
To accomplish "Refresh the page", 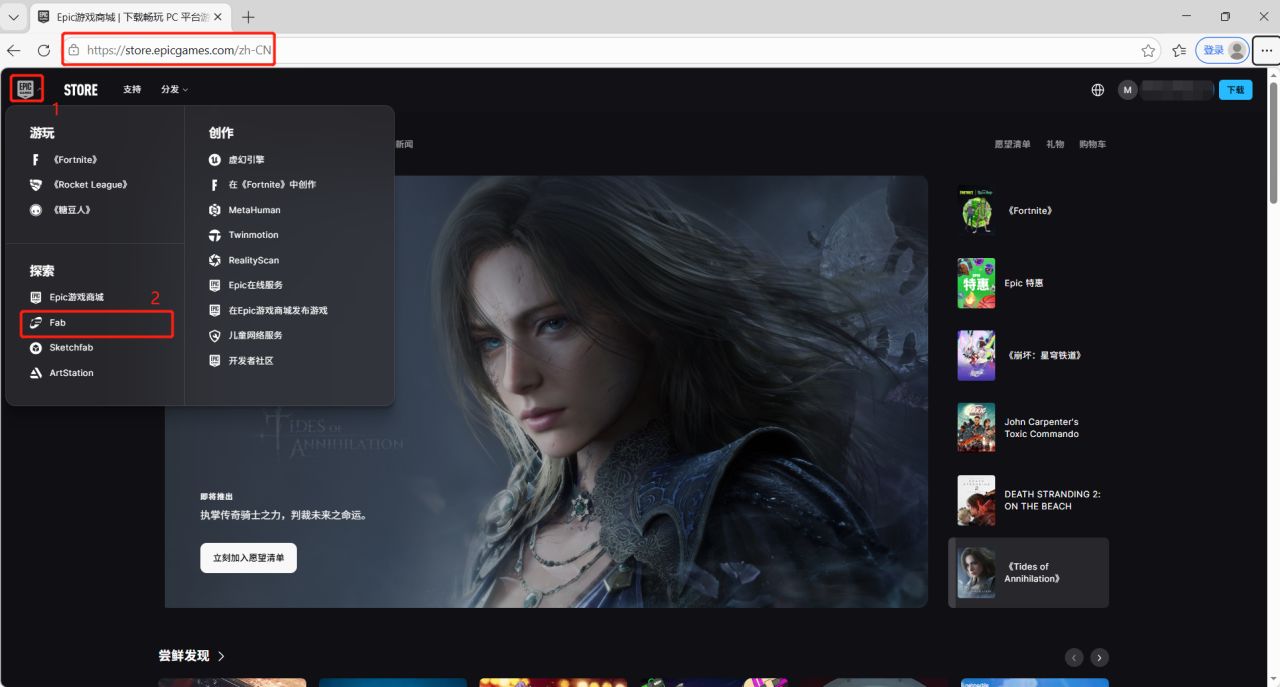I will coord(44,50).
